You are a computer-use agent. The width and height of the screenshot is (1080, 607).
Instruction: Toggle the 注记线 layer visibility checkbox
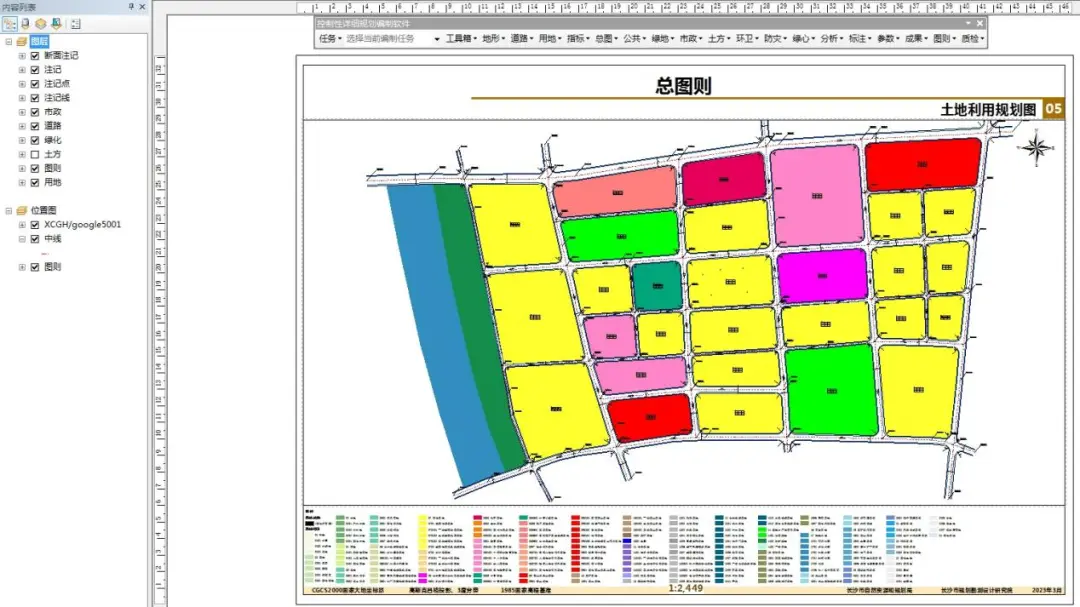[x=35, y=98]
